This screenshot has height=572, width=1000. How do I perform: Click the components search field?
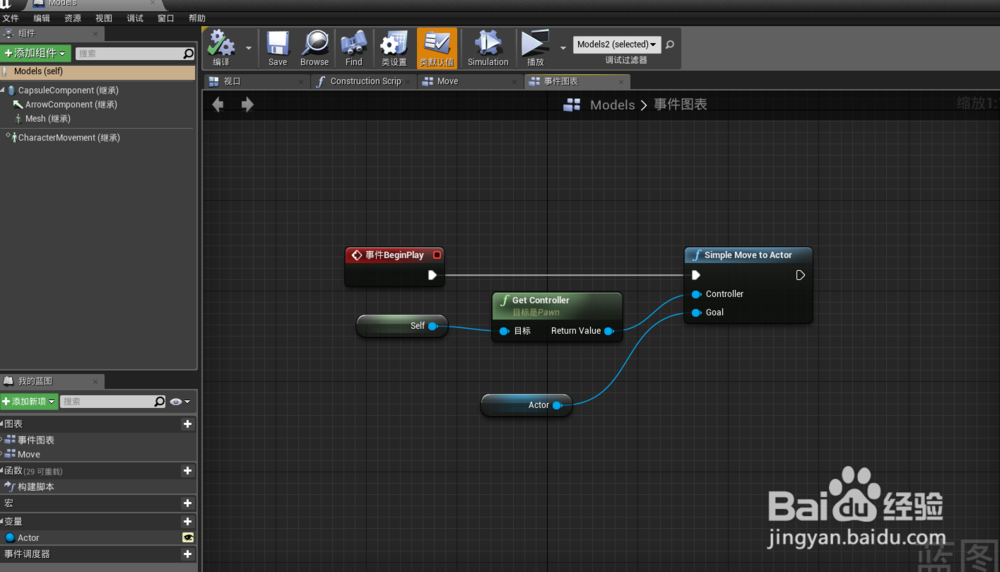click(x=135, y=54)
